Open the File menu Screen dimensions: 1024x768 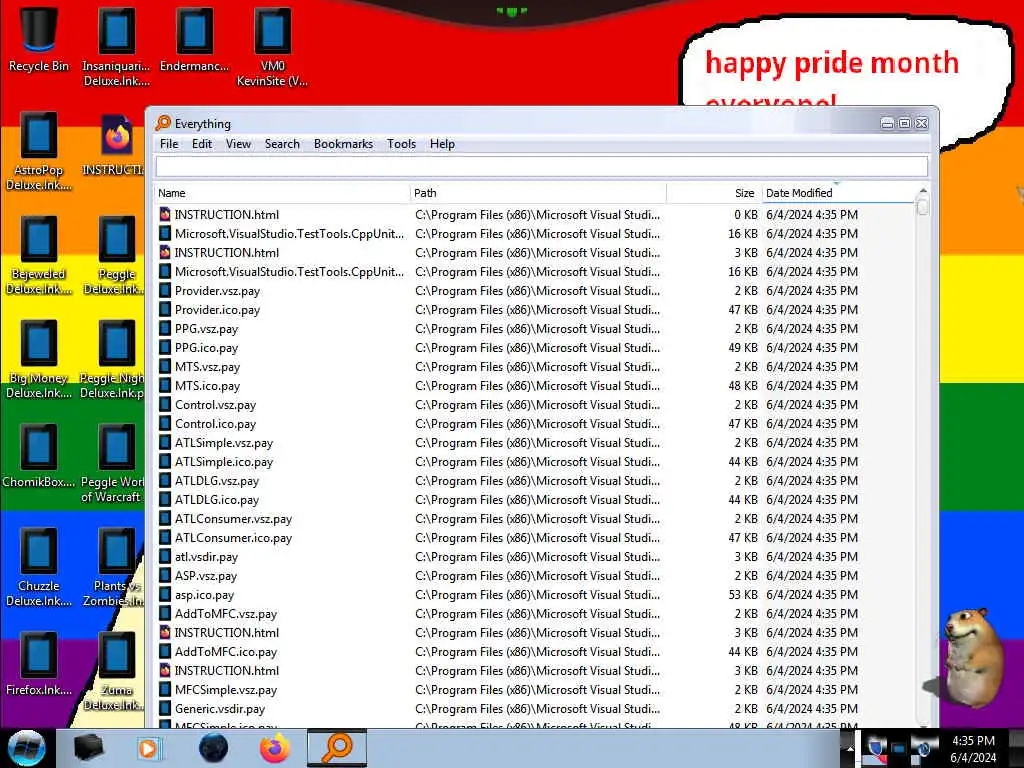169,144
